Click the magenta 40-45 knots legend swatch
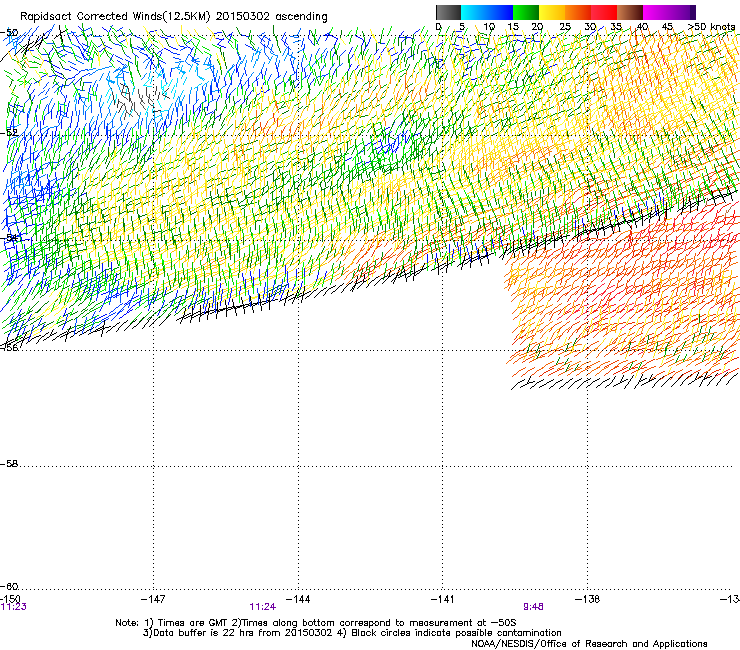740x650 pixels. click(656, 12)
